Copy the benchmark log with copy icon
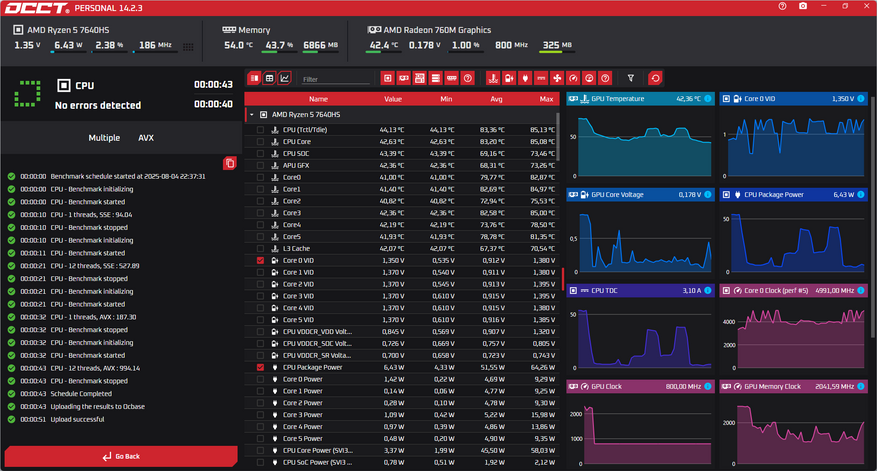 point(229,163)
